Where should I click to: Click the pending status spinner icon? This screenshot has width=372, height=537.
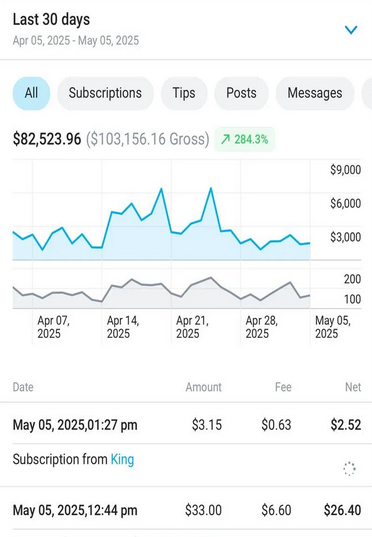pos(350,469)
